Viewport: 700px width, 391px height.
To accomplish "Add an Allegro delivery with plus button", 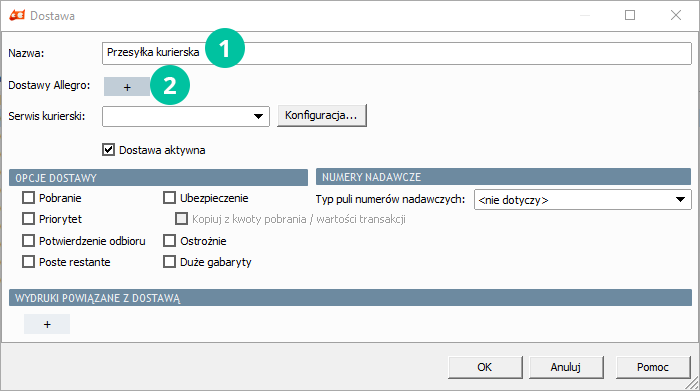I will click(x=127, y=87).
